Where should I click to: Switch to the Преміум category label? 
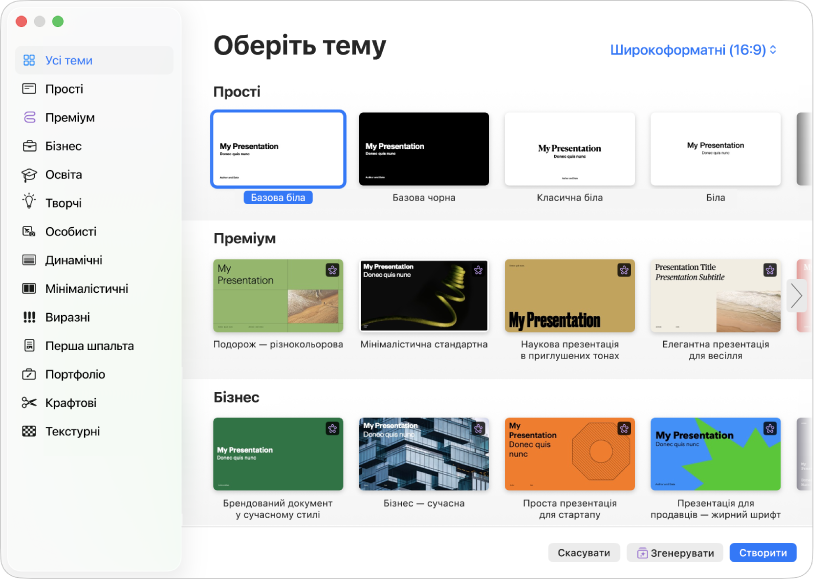pyautogui.click(x=70, y=117)
